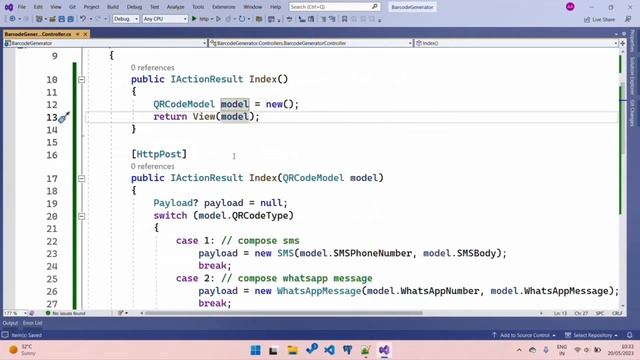Image resolution: width=640 pixels, height=360 pixels.
Task: Open the View menu
Action: (x=56, y=7)
